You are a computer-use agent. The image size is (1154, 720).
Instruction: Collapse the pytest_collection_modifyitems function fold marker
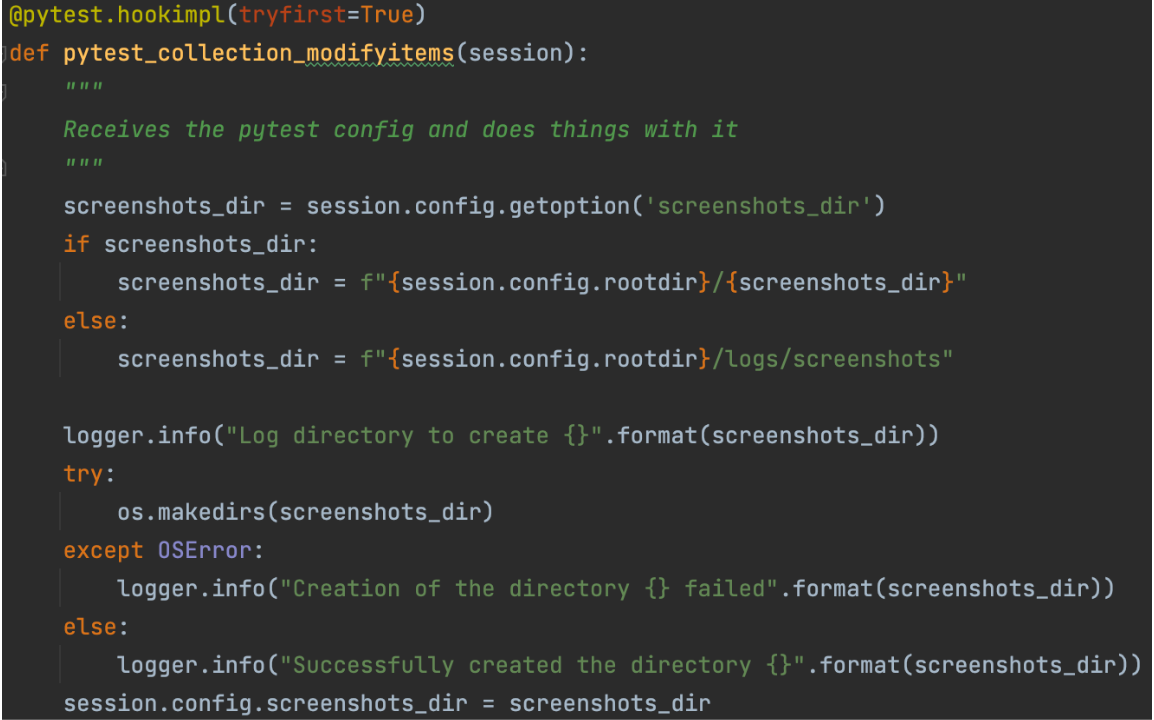click(x=5, y=53)
